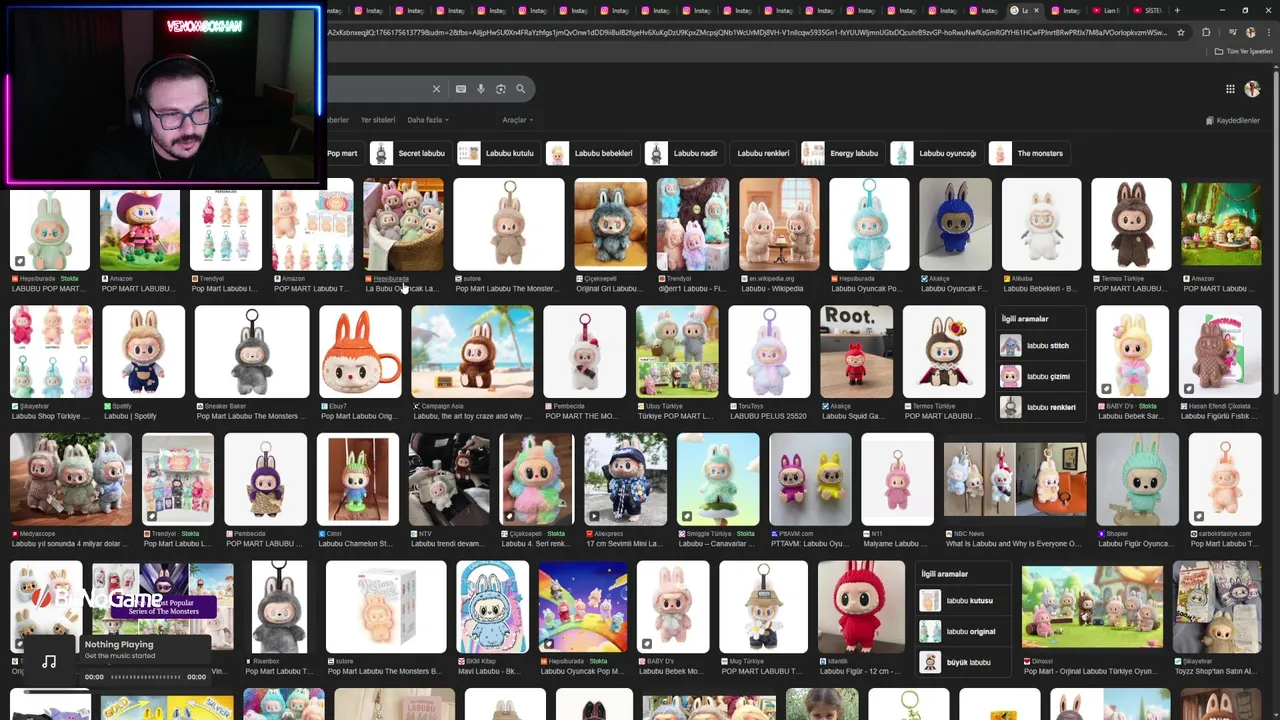Switch to the SİSTEM YouTube tab
Viewport: 1280px width, 720px height.
(x=1147, y=10)
